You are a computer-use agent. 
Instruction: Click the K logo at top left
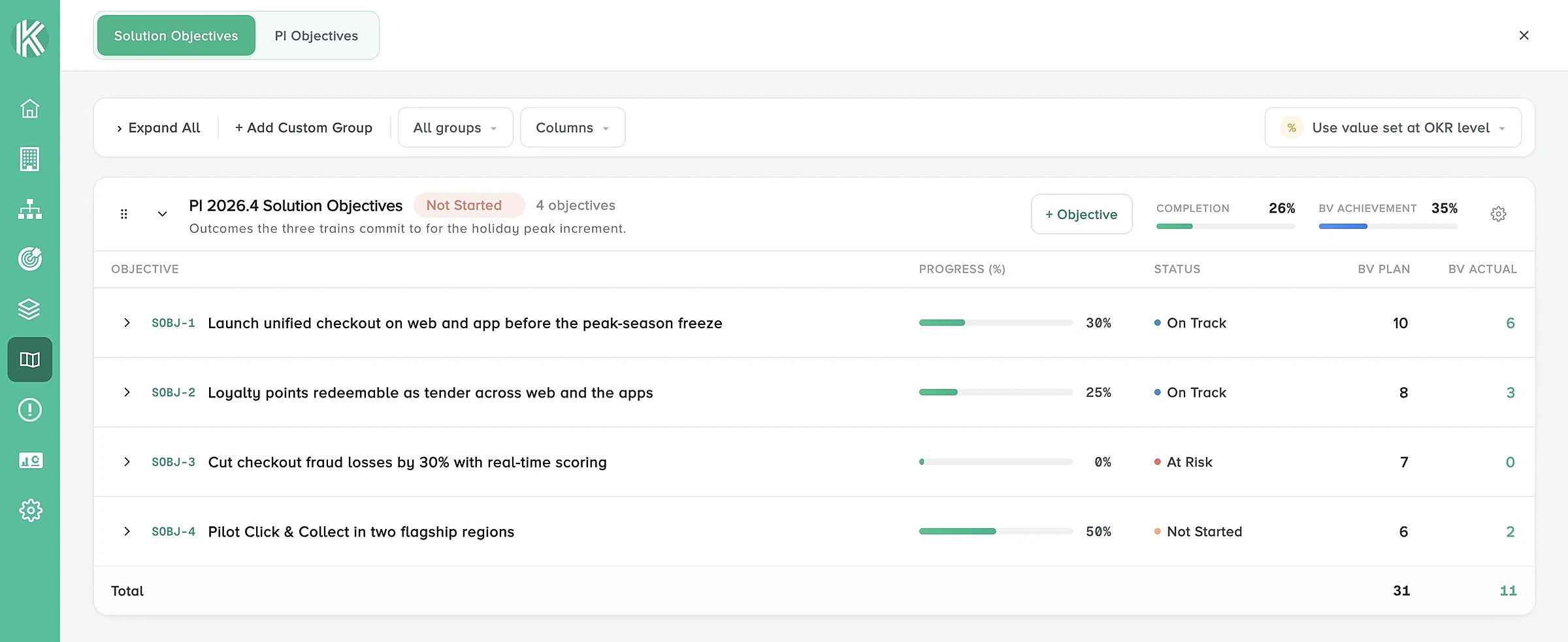coord(30,38)
